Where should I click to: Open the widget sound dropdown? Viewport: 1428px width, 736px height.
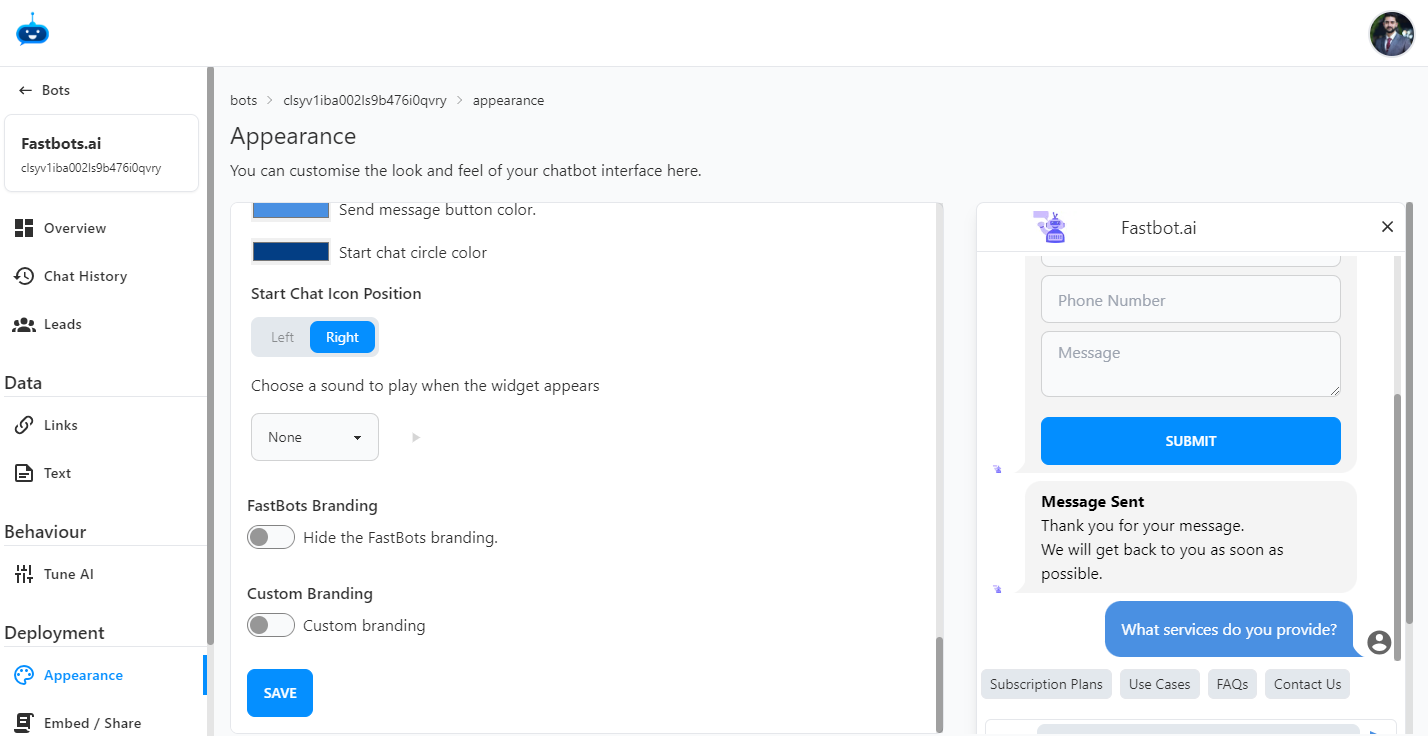(x=314, y=437)
